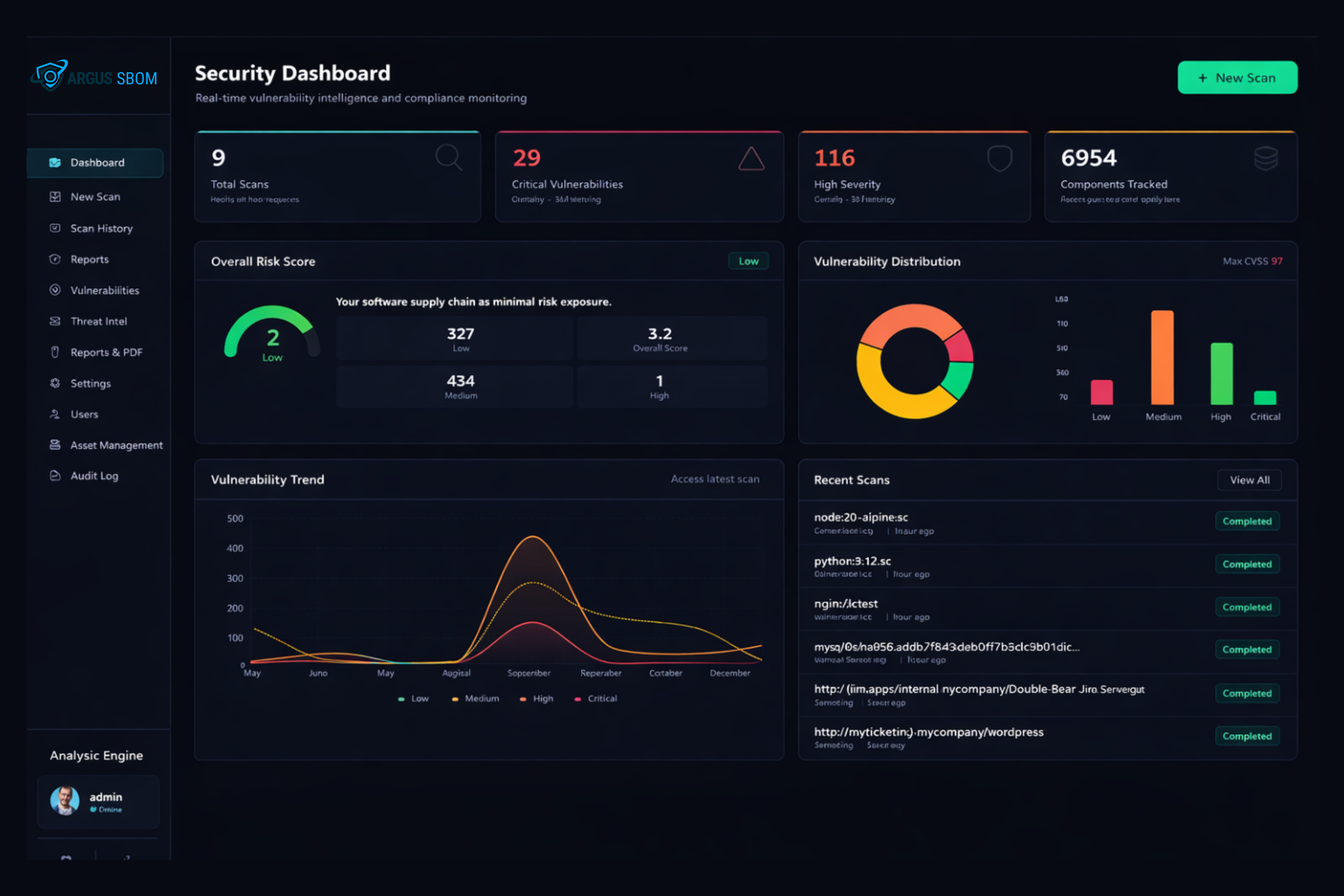Open Asset Management section

pyautogui.click(x=116, y=445)
